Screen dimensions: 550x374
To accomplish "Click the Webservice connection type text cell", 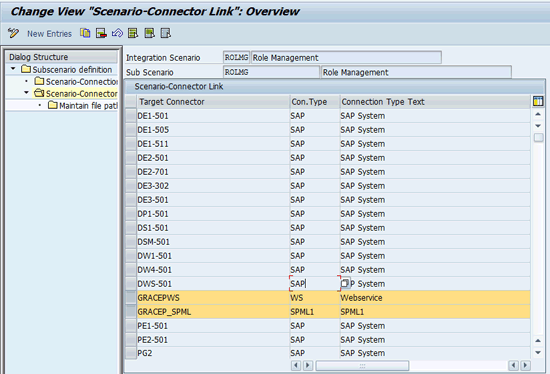I will [x=435, y=298].
